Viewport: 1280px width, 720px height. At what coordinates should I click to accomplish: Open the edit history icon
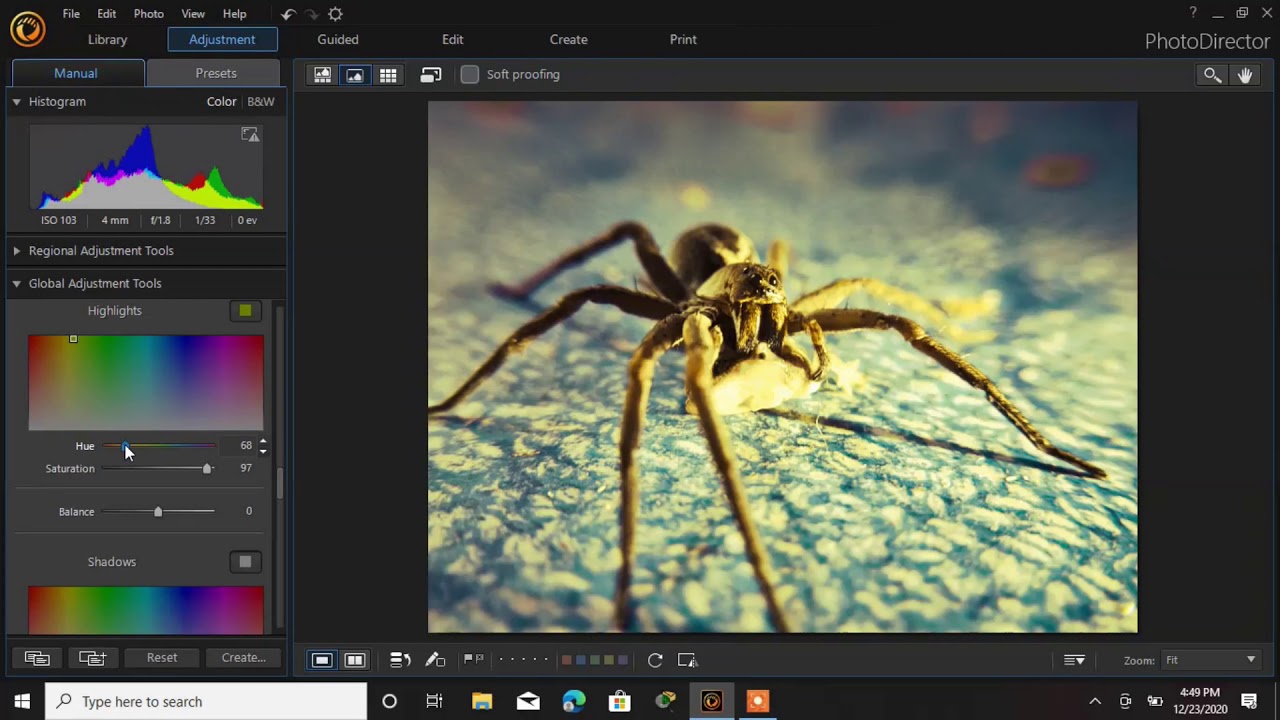click(400, 660)
